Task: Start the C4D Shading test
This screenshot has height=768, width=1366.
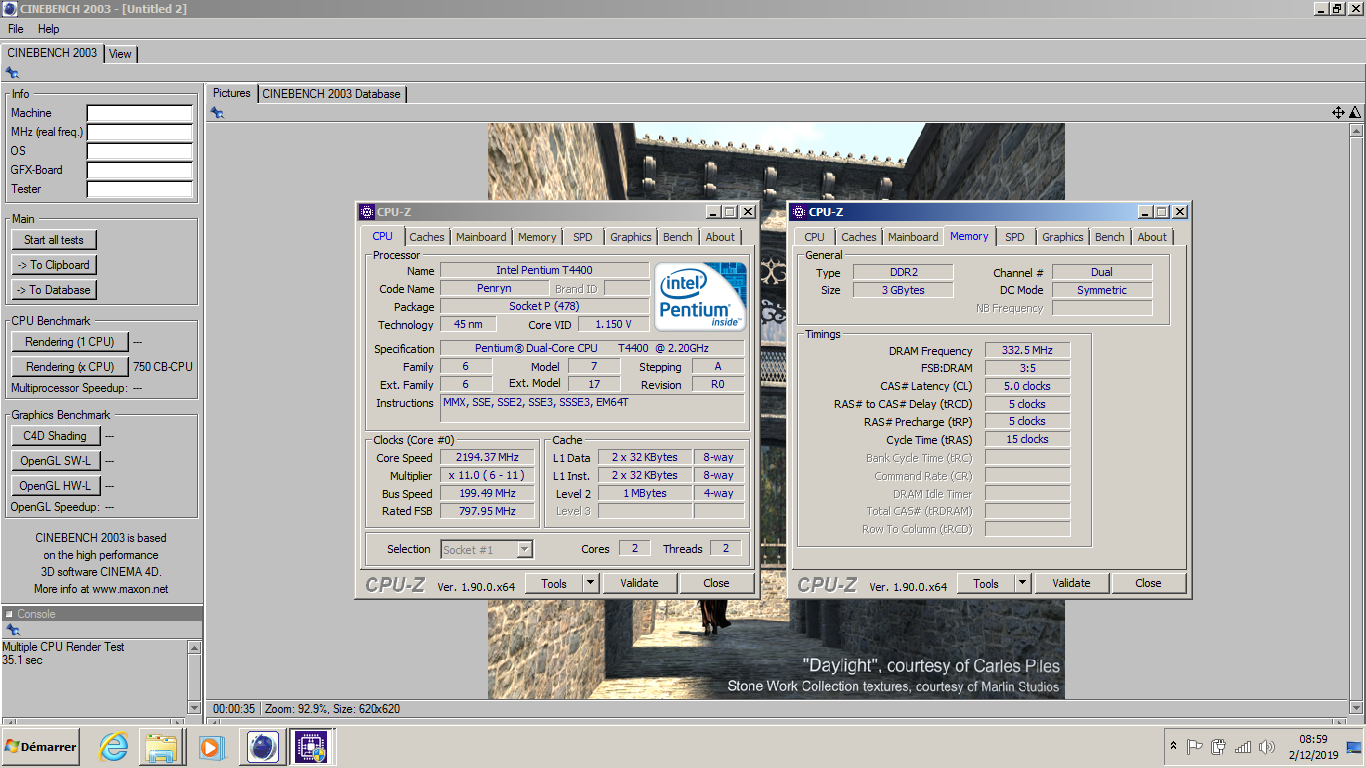Action: 56,436
